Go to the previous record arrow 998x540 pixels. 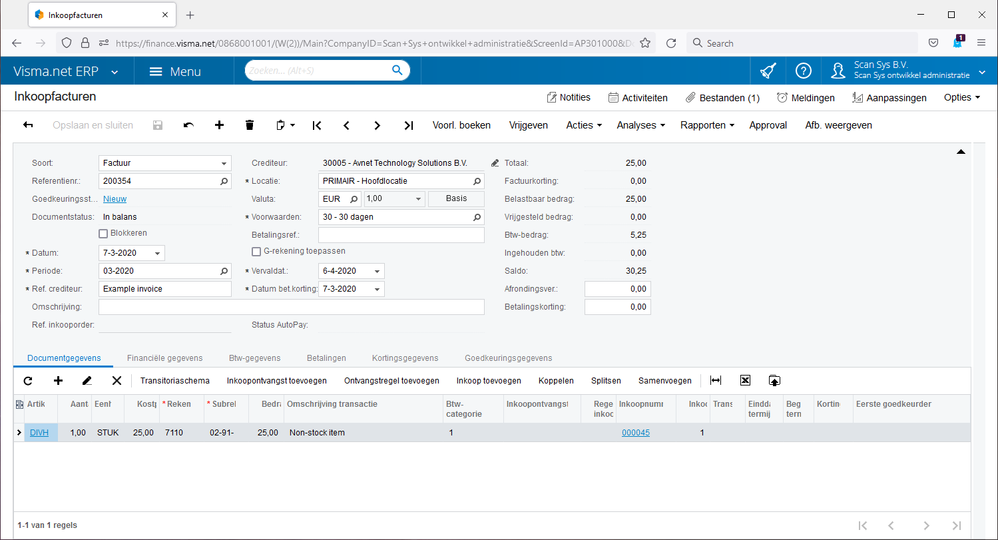346,125
